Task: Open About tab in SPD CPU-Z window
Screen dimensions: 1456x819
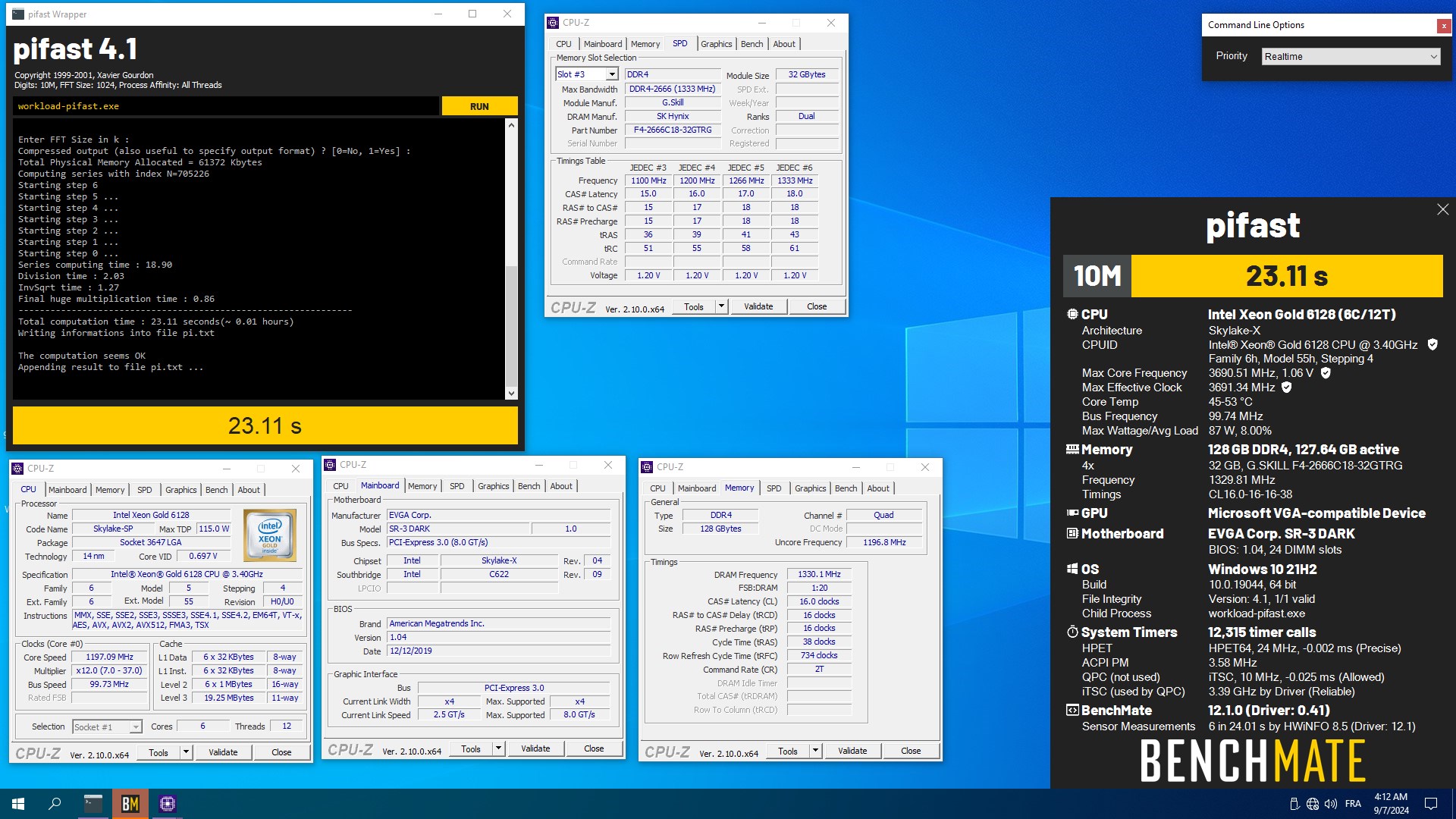Action: click(x=784, y=44)
